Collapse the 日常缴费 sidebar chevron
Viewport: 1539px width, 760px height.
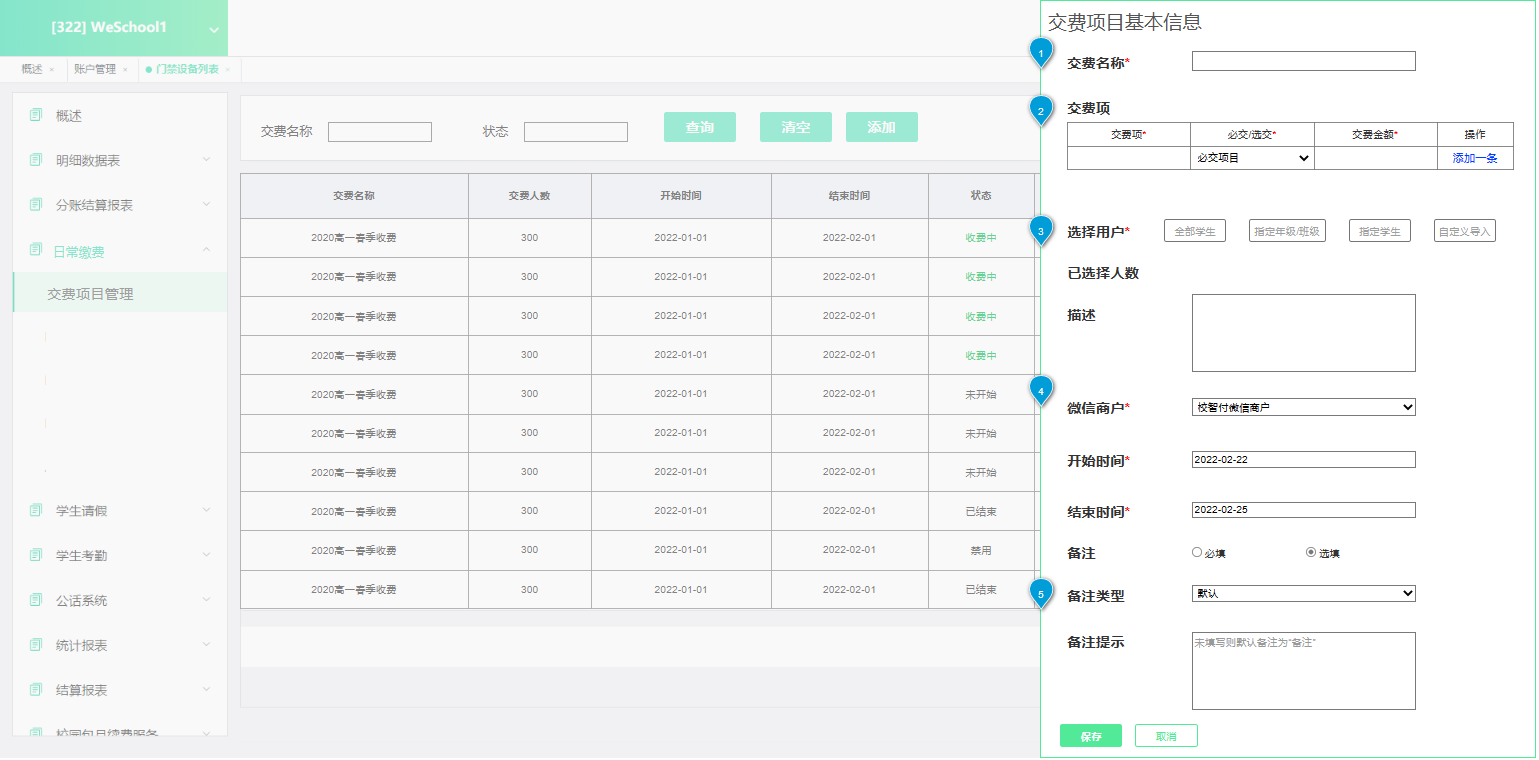(x=206, y=249)
